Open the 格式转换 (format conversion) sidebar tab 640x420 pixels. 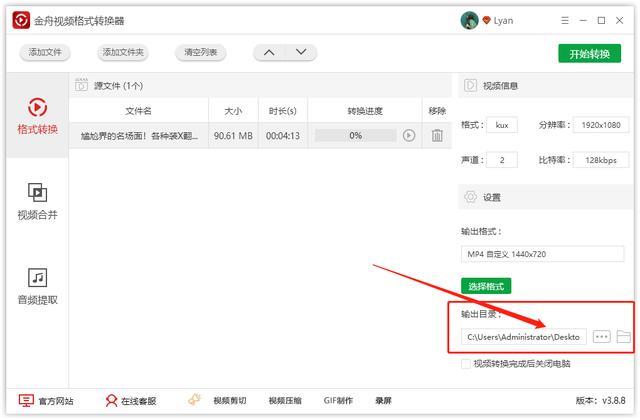click(x=37, y=116)
